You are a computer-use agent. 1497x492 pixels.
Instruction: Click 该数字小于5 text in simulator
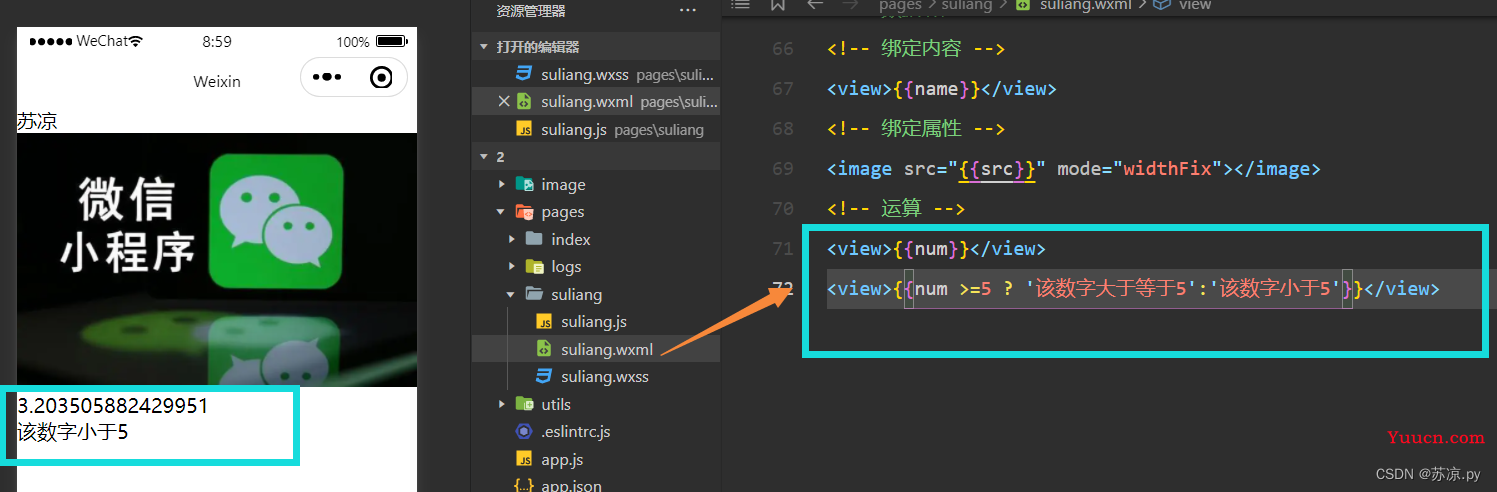(73, 432)
